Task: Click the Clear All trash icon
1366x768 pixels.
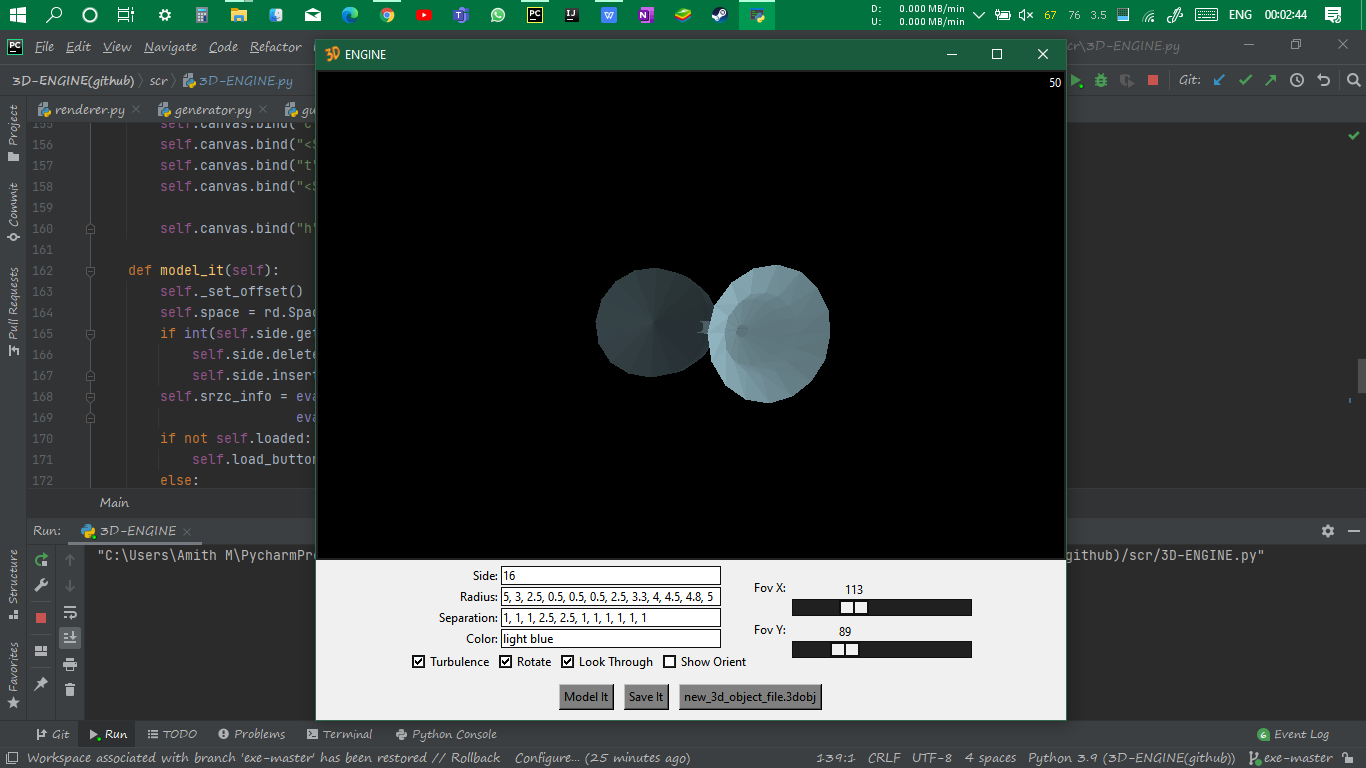Action: pos(70,689)
